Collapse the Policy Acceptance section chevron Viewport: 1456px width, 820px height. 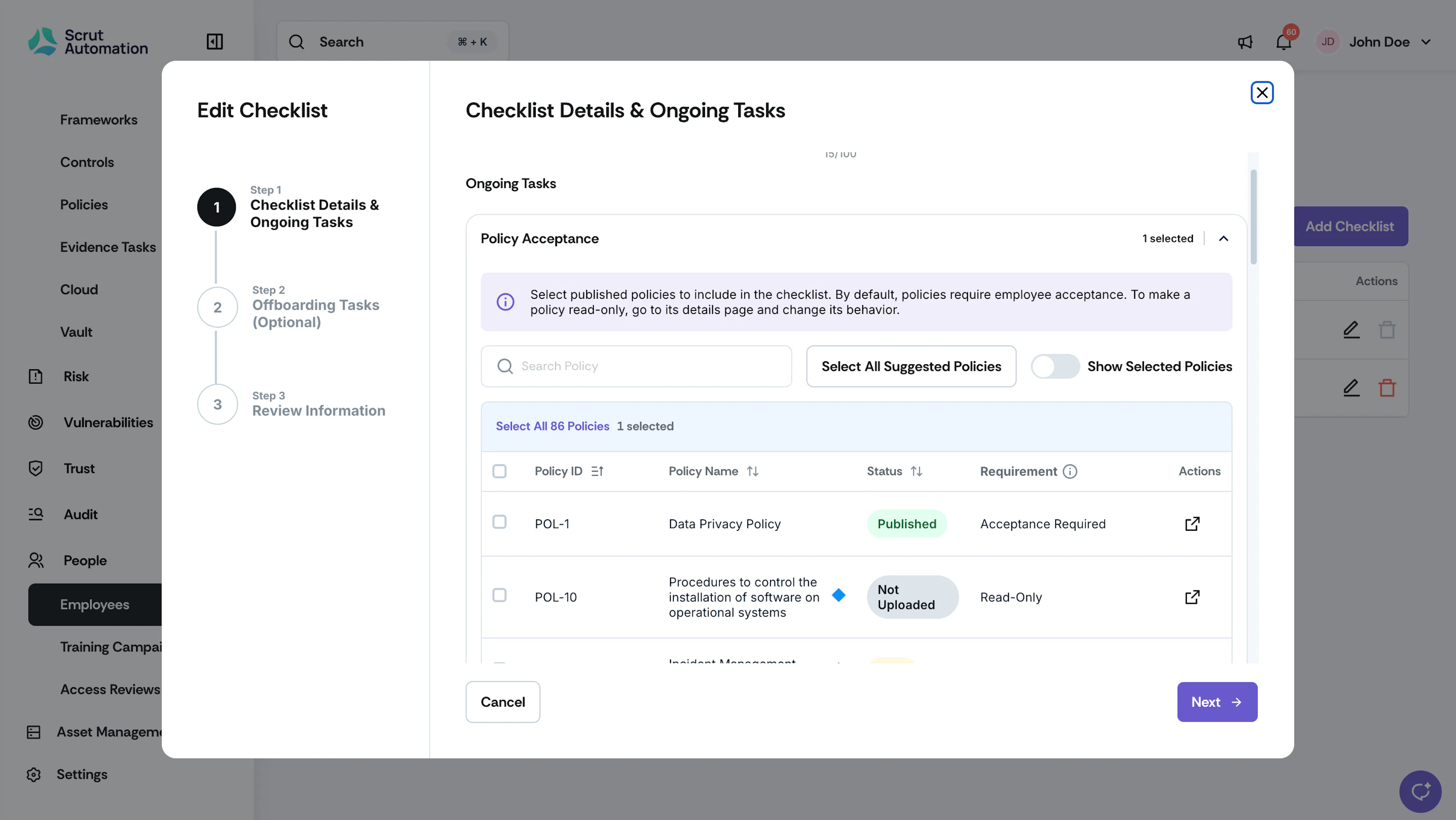[x=1223, y=238]
